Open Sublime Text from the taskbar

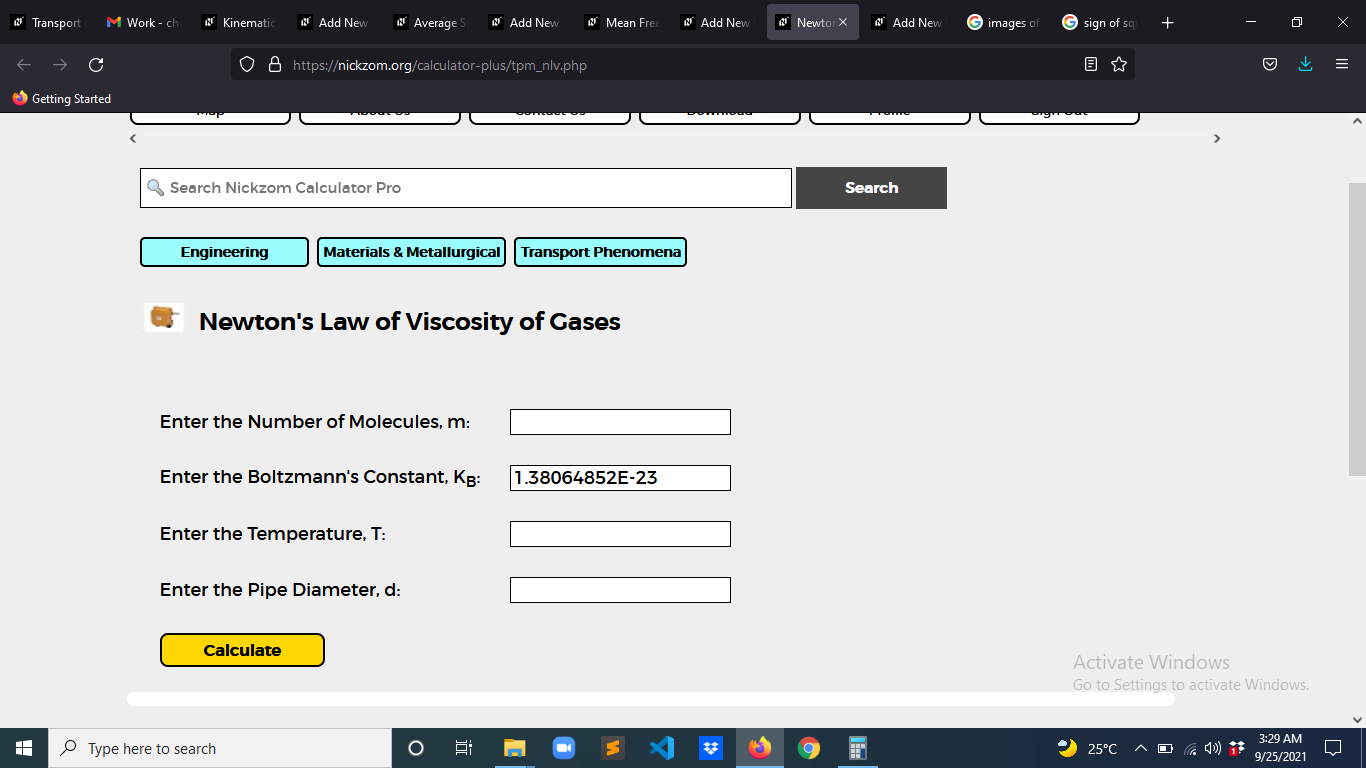[x=613, y=748]
